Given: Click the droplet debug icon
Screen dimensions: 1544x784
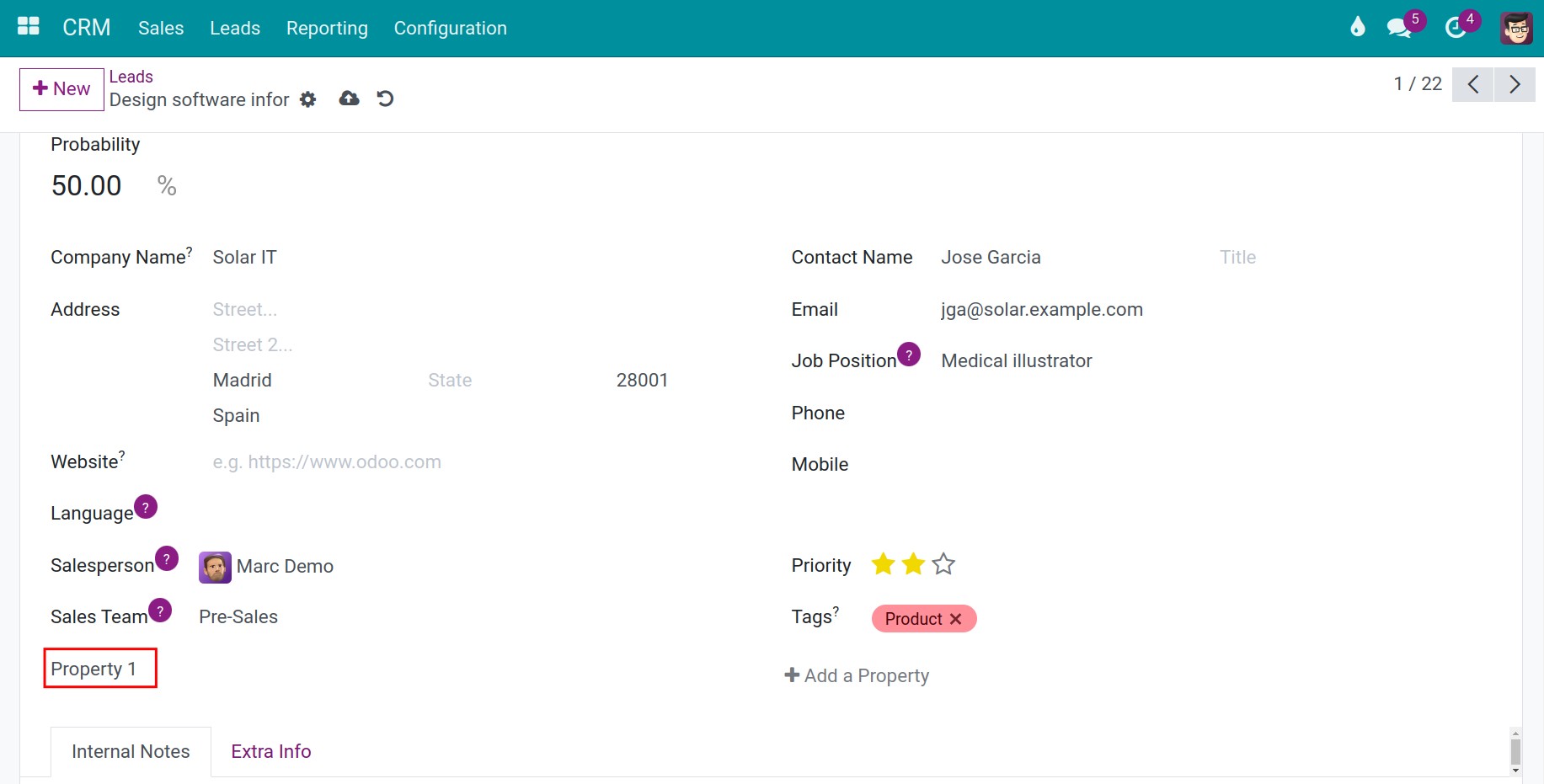Looking at the screenshot, I should pos(1357,27).
